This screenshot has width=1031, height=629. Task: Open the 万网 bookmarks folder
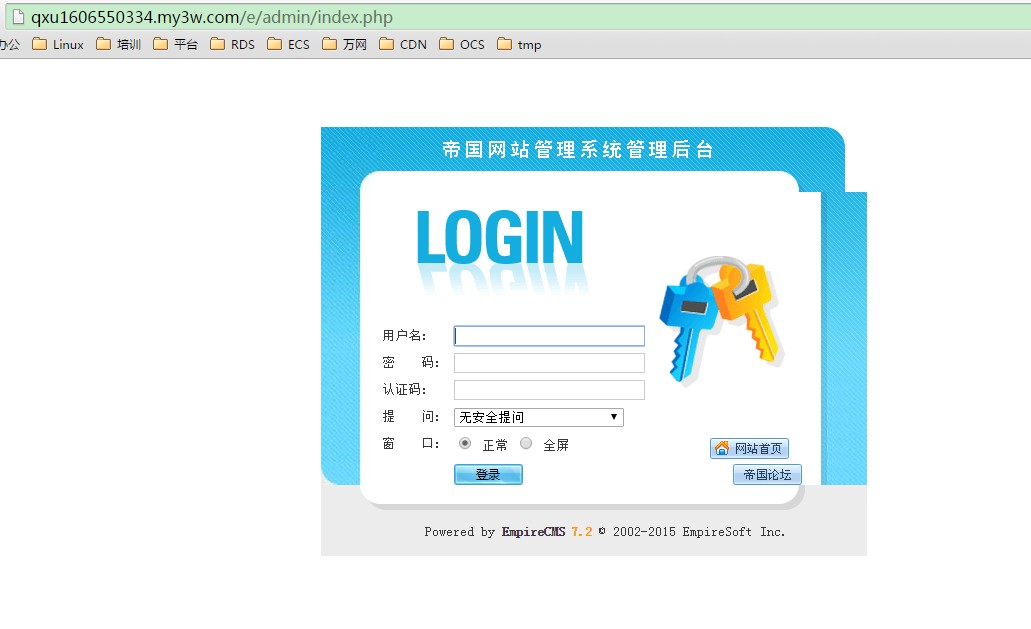345,45
